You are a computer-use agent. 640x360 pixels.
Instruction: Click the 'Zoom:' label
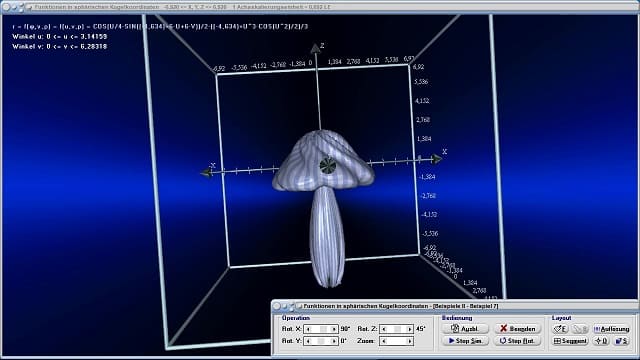[x=366, y=341]
